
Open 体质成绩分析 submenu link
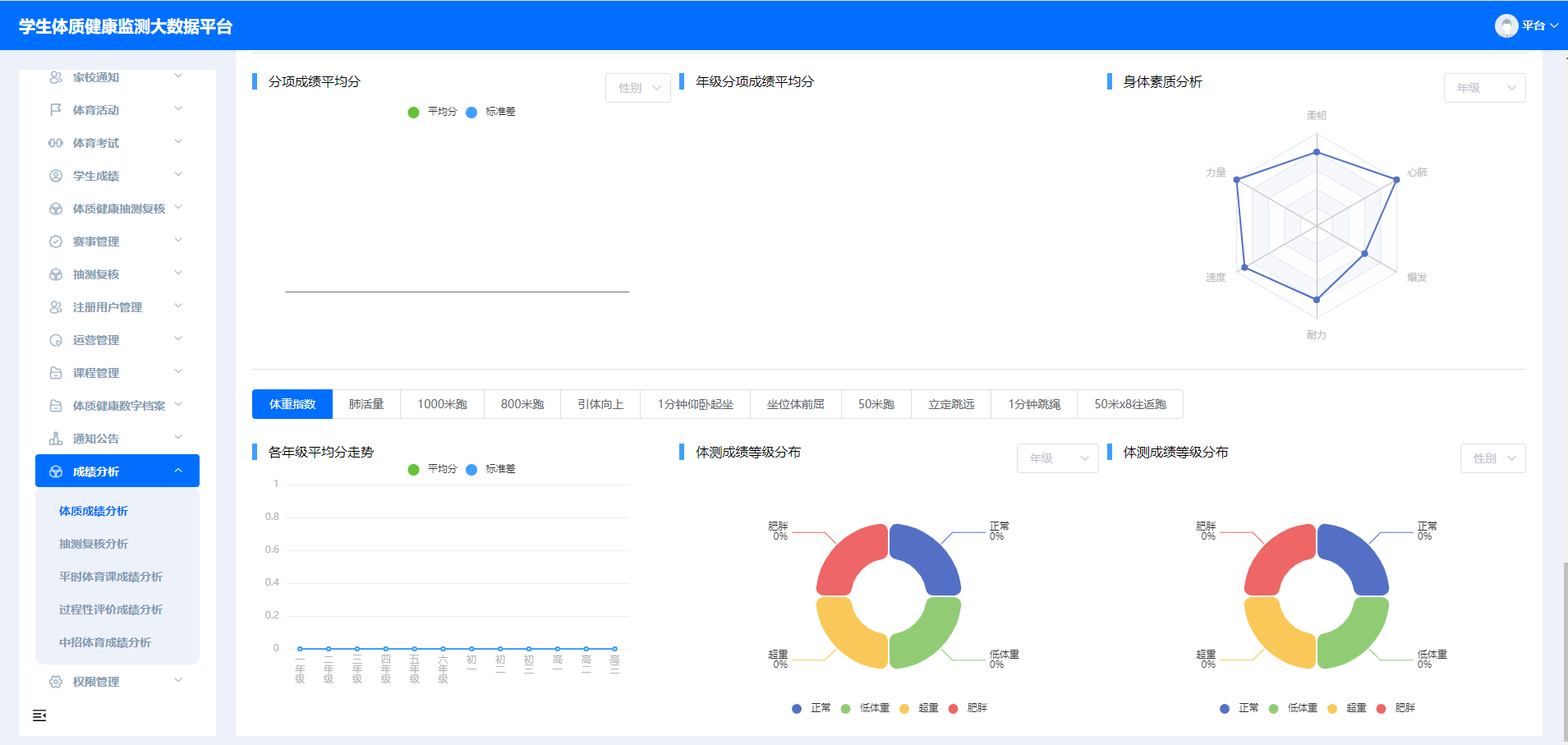[x=94, y=511]
